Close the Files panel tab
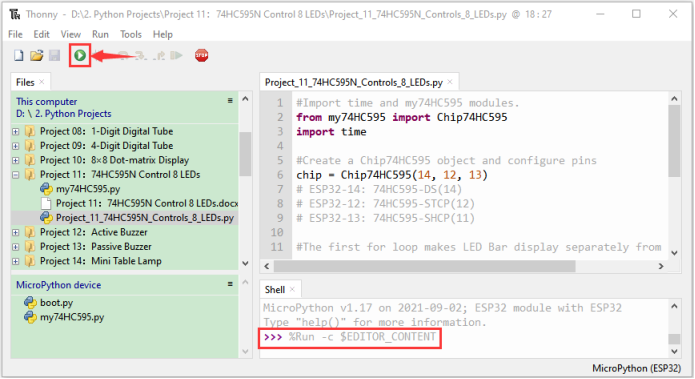The image size is (695, 379). [42, 82]
